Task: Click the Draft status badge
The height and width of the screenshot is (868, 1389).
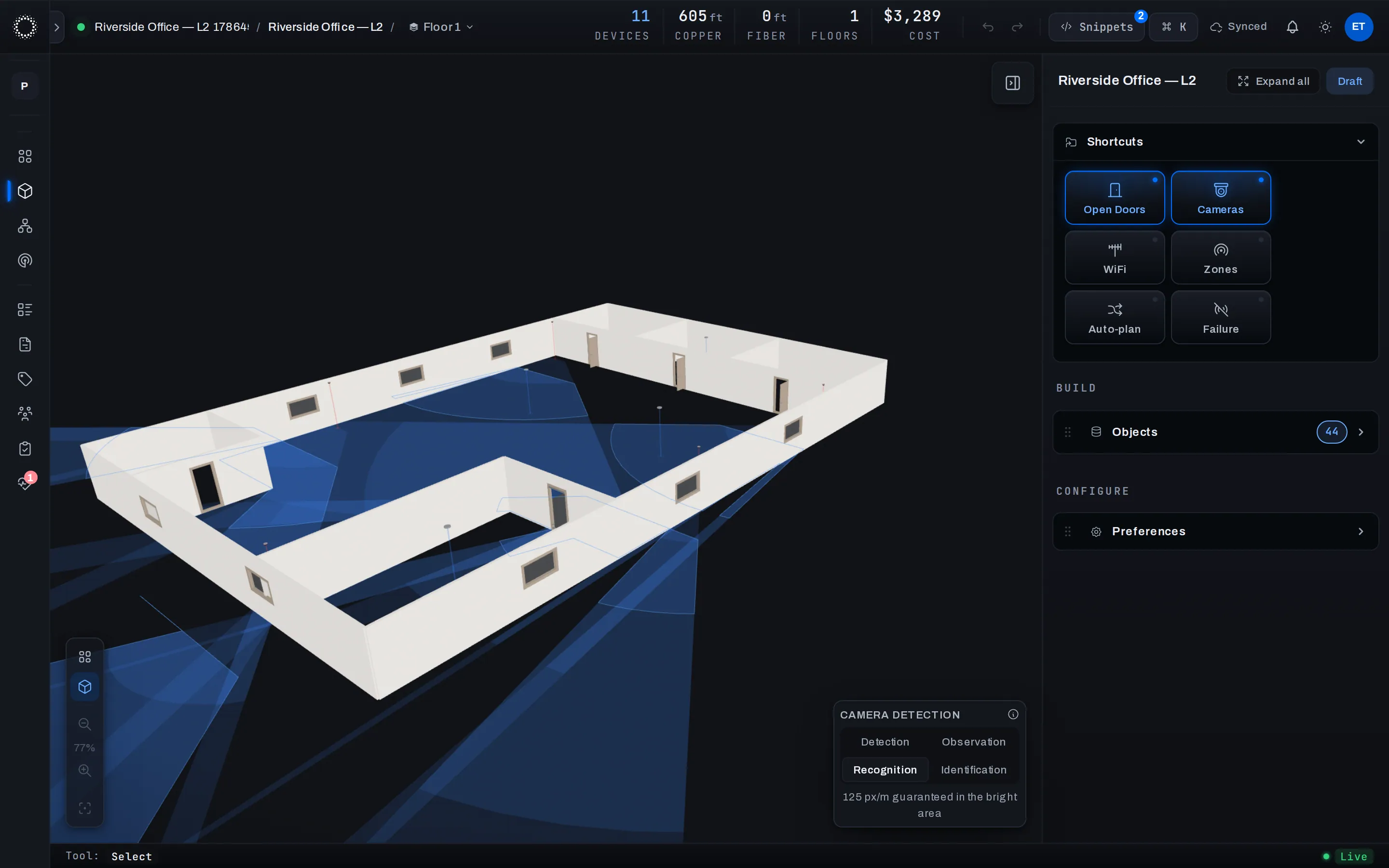Action: tap(1349, 81)
